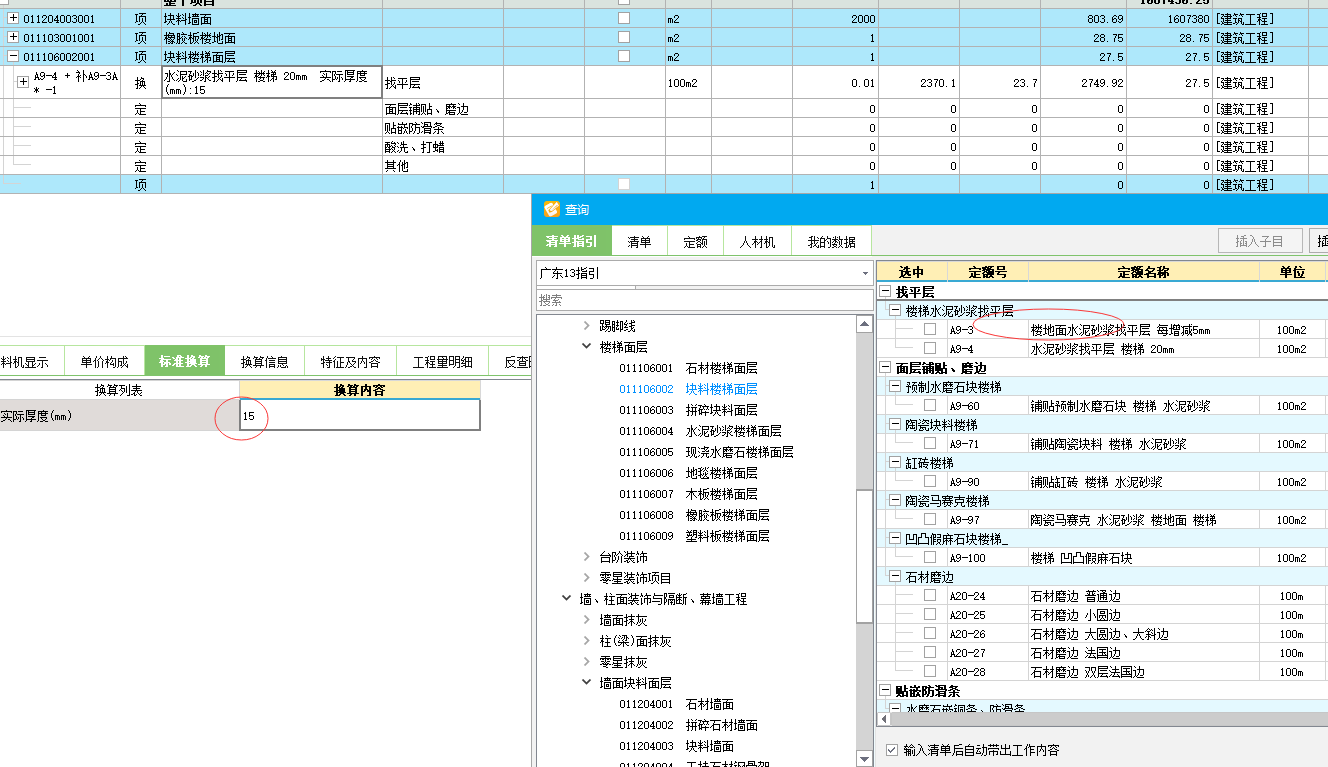Select the 标准换算 tab
The height and width of the screenshot is (767, 1328).
[185, 361]
